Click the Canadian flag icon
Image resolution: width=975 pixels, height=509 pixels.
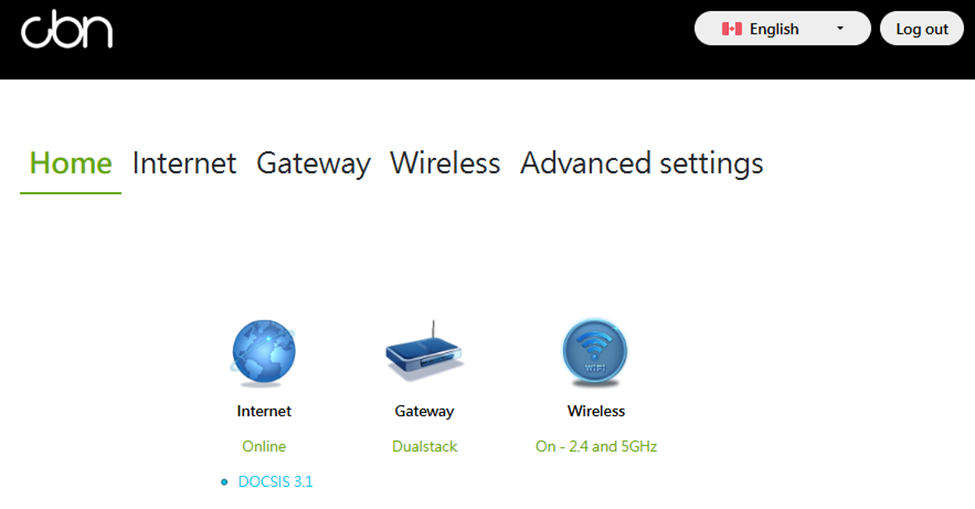pyautogui.click(x=731, y=29)
